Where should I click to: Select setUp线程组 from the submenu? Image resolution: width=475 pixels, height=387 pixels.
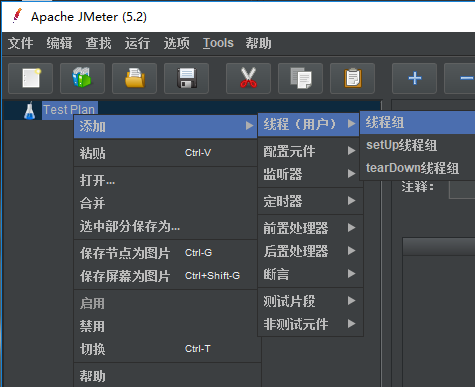pos(418,145)
